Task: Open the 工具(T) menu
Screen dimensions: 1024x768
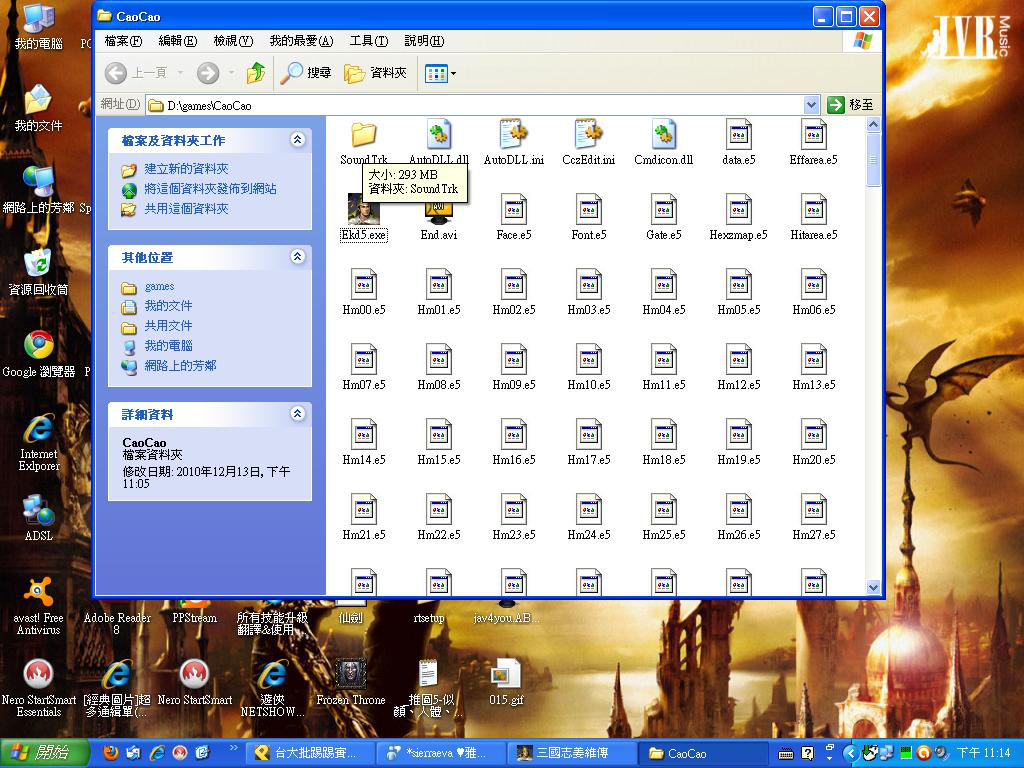Action: point(368,41)
